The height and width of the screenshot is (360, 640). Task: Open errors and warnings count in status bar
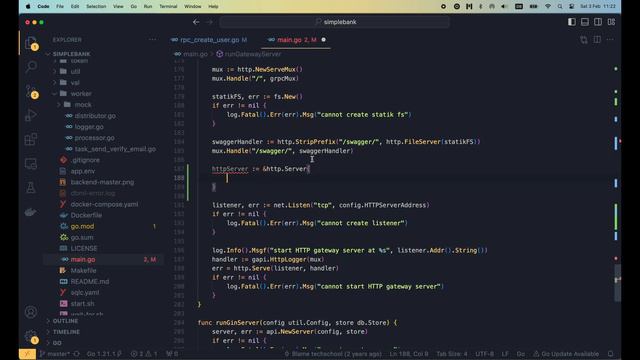[x=144, y=354]
